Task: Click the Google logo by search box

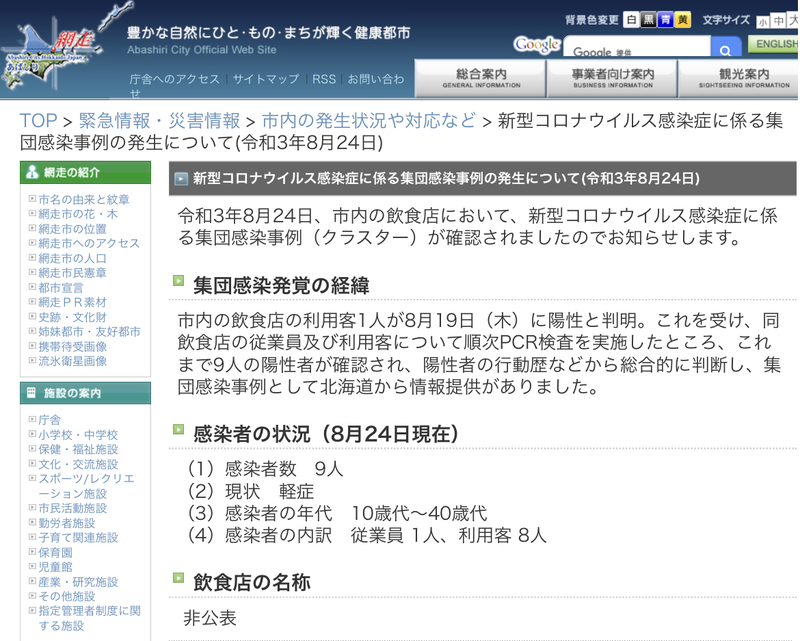Action: (x=536, y=45)
